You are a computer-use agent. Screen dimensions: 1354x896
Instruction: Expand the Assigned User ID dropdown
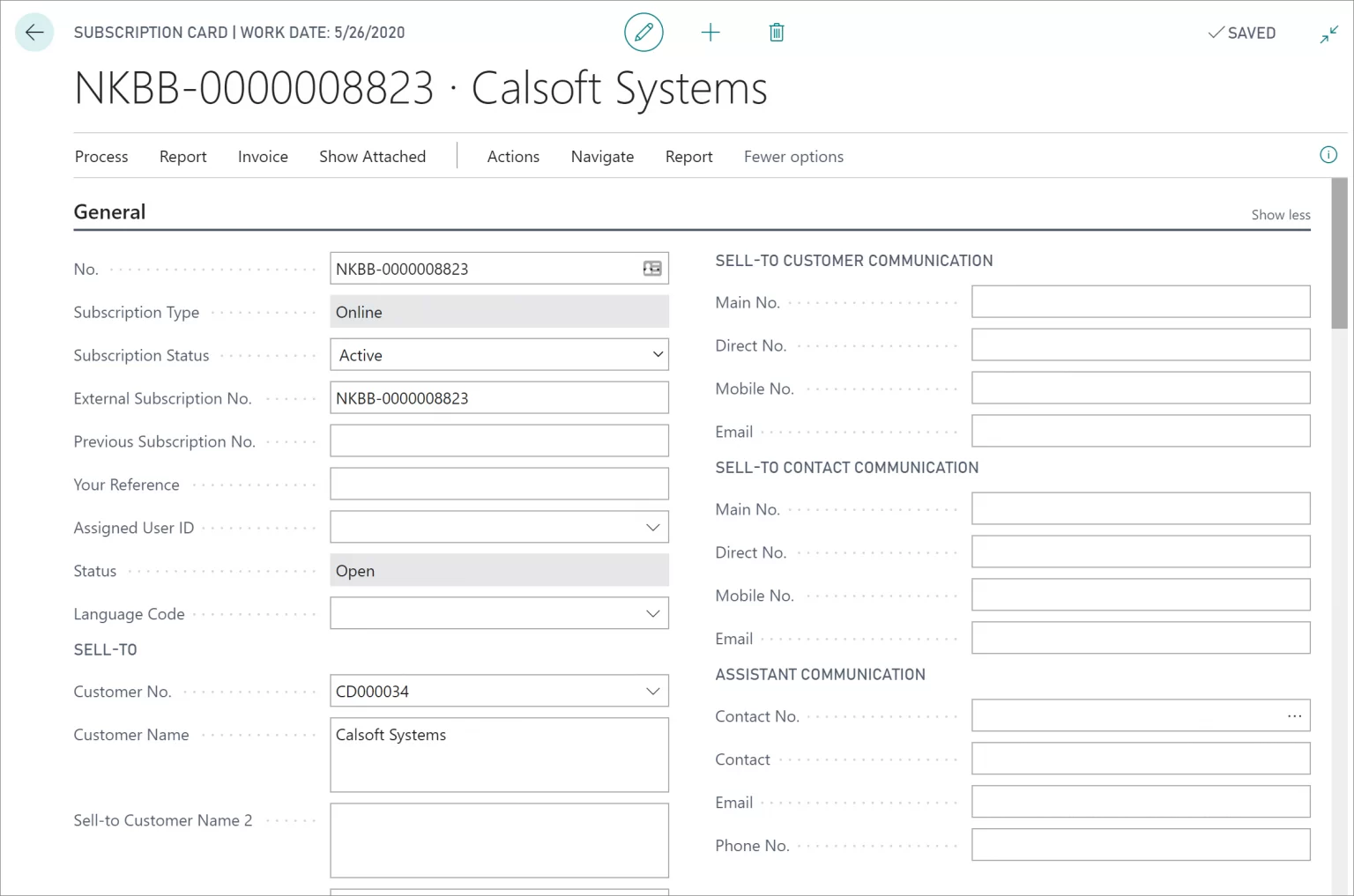coord(652,526)
